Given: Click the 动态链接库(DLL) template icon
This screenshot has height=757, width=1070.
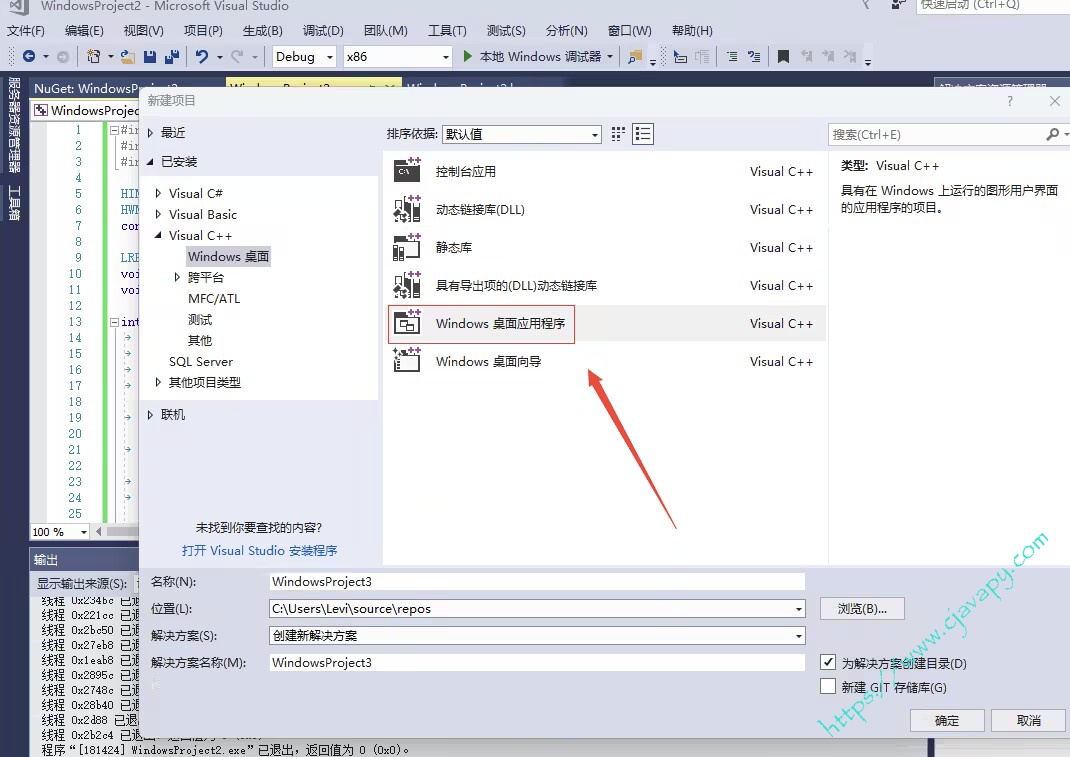Looking at the screenshot, I should pos(407,210).
